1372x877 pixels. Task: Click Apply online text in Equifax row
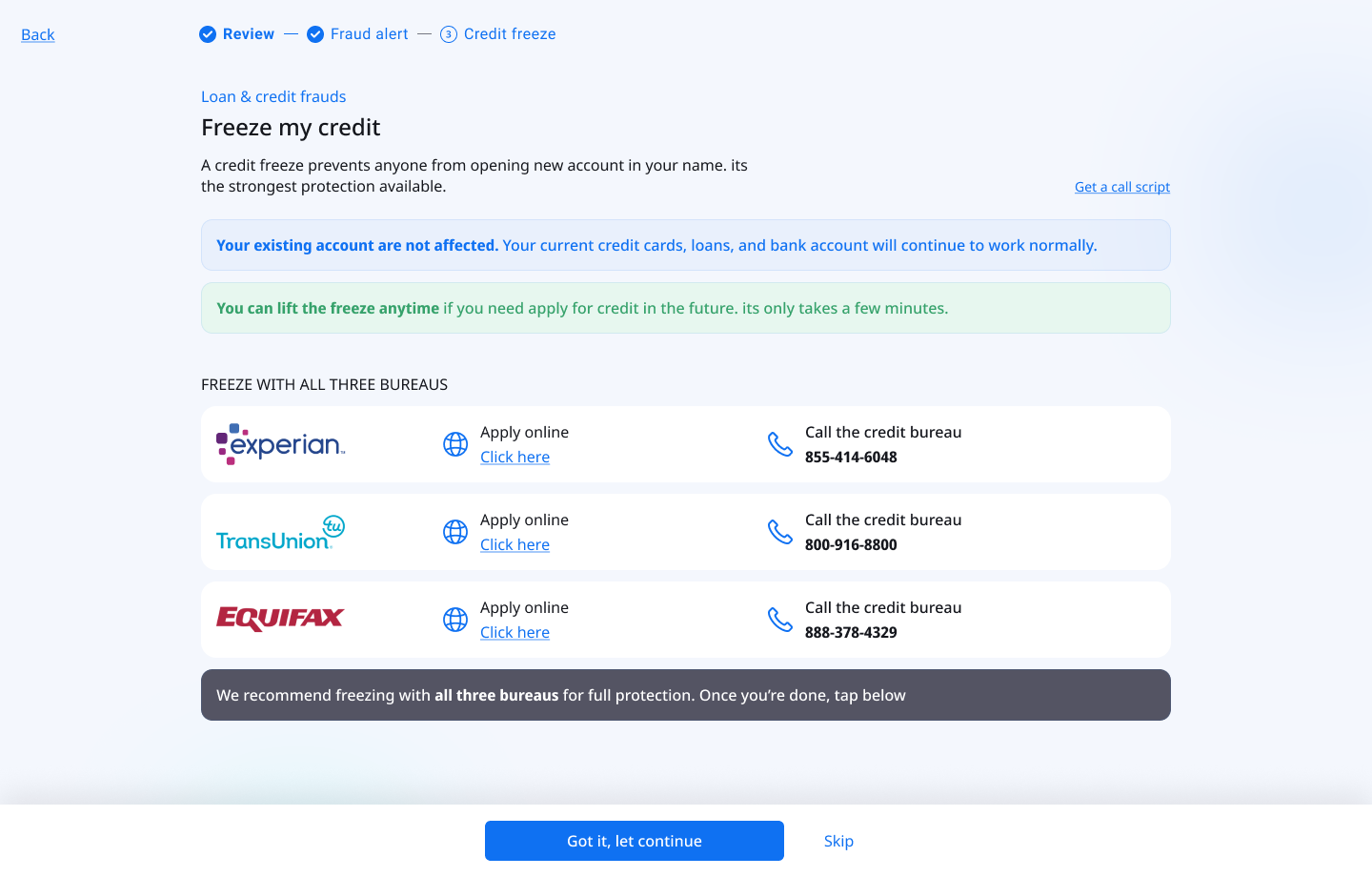[x=524, y=607]
